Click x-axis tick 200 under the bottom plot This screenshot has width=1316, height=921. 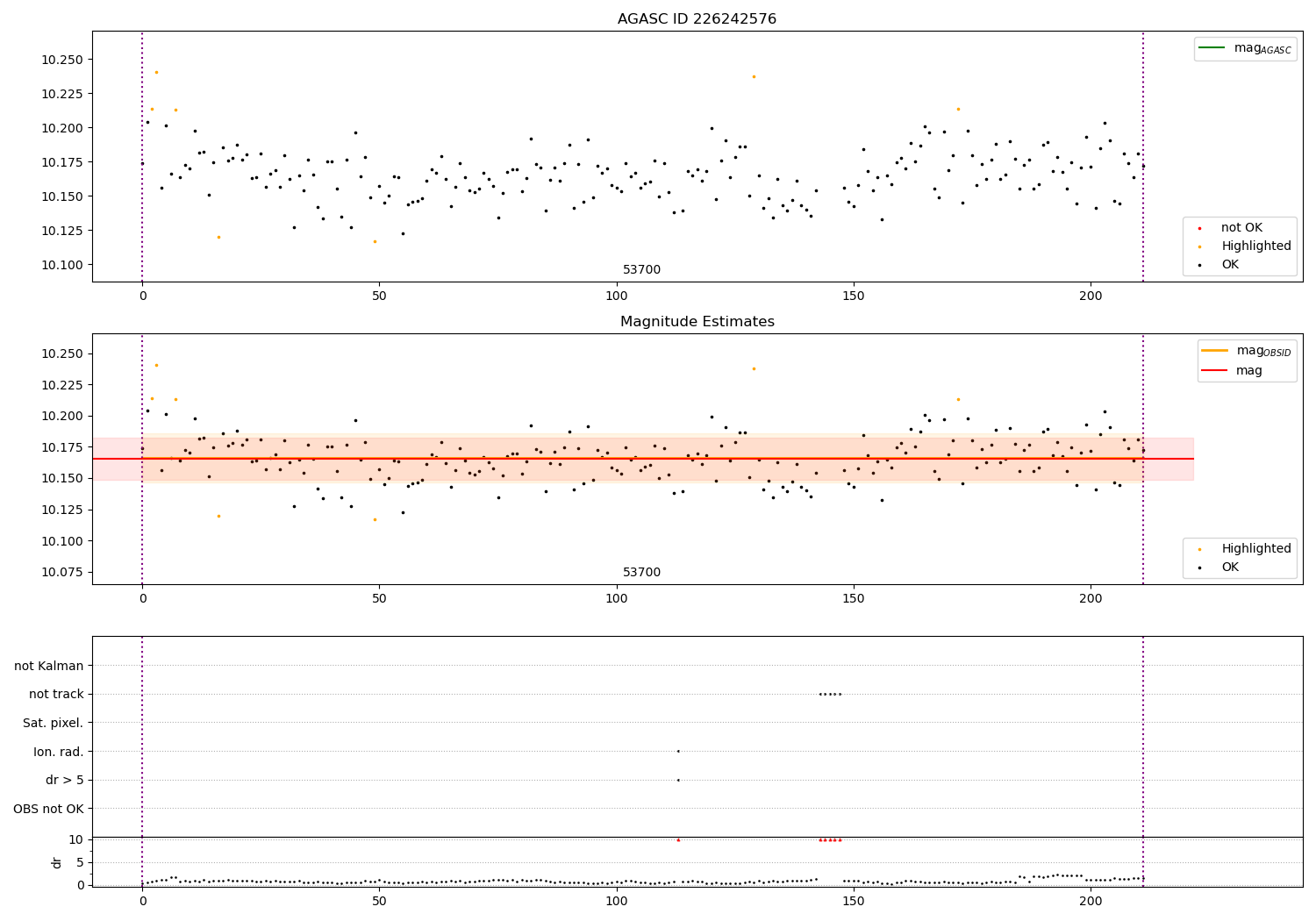tap(1091, 901)
